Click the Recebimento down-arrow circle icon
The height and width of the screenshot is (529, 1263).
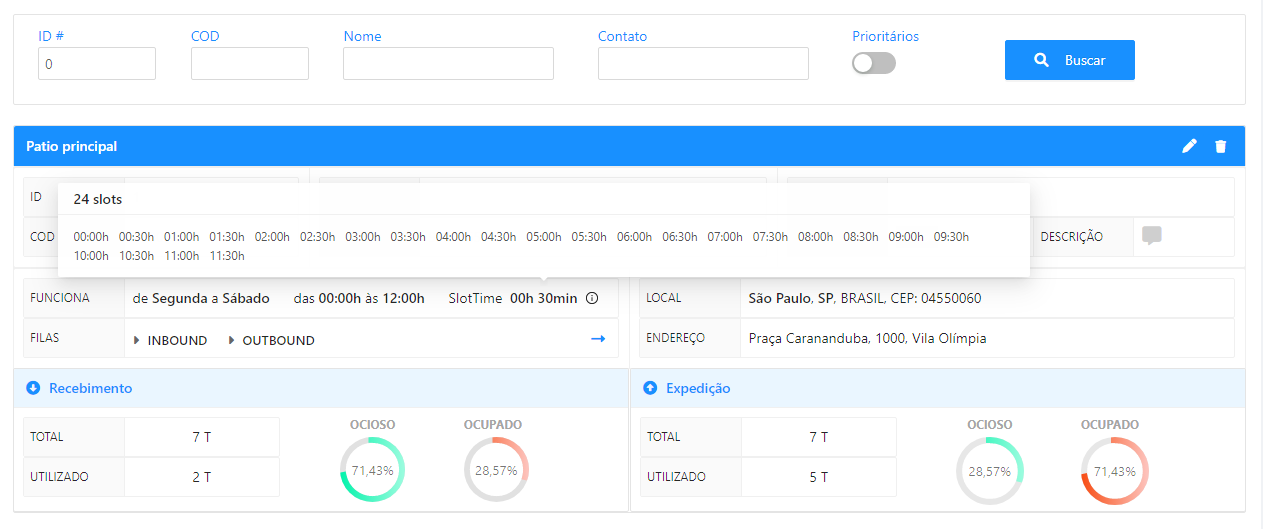pos(33,388)
